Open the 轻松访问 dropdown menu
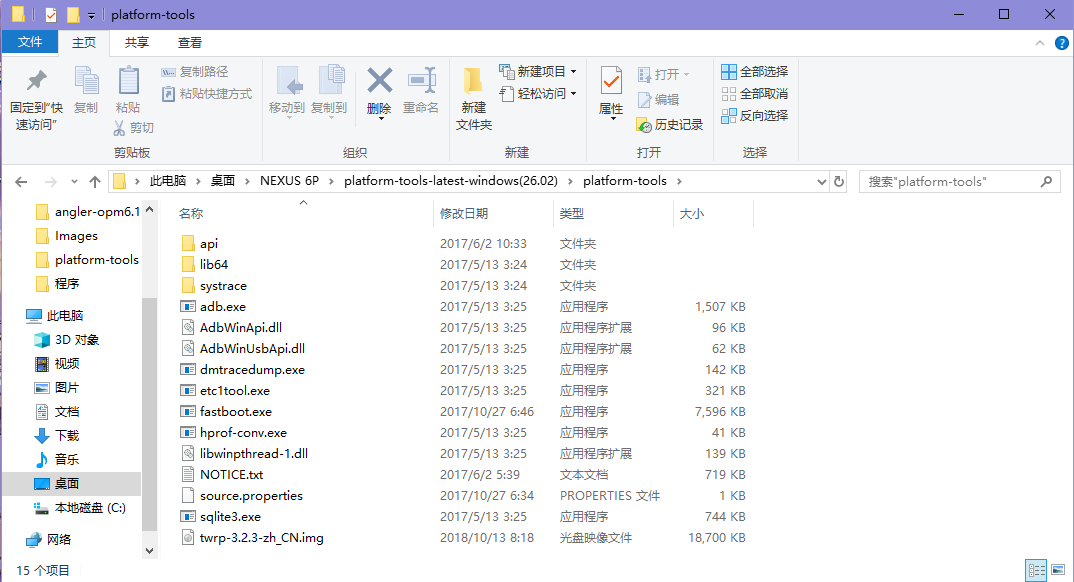Screen dimensions: 1074x582 [573, 94]
